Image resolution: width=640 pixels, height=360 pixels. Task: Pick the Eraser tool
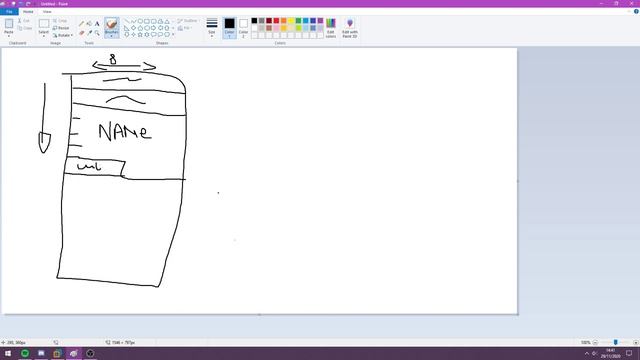(82, 33)
